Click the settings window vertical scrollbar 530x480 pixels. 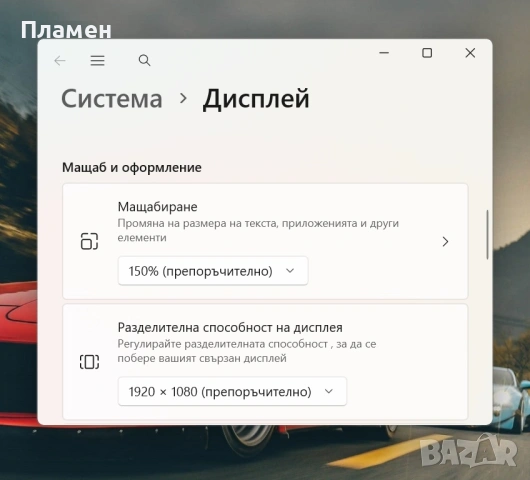(487, 235)
